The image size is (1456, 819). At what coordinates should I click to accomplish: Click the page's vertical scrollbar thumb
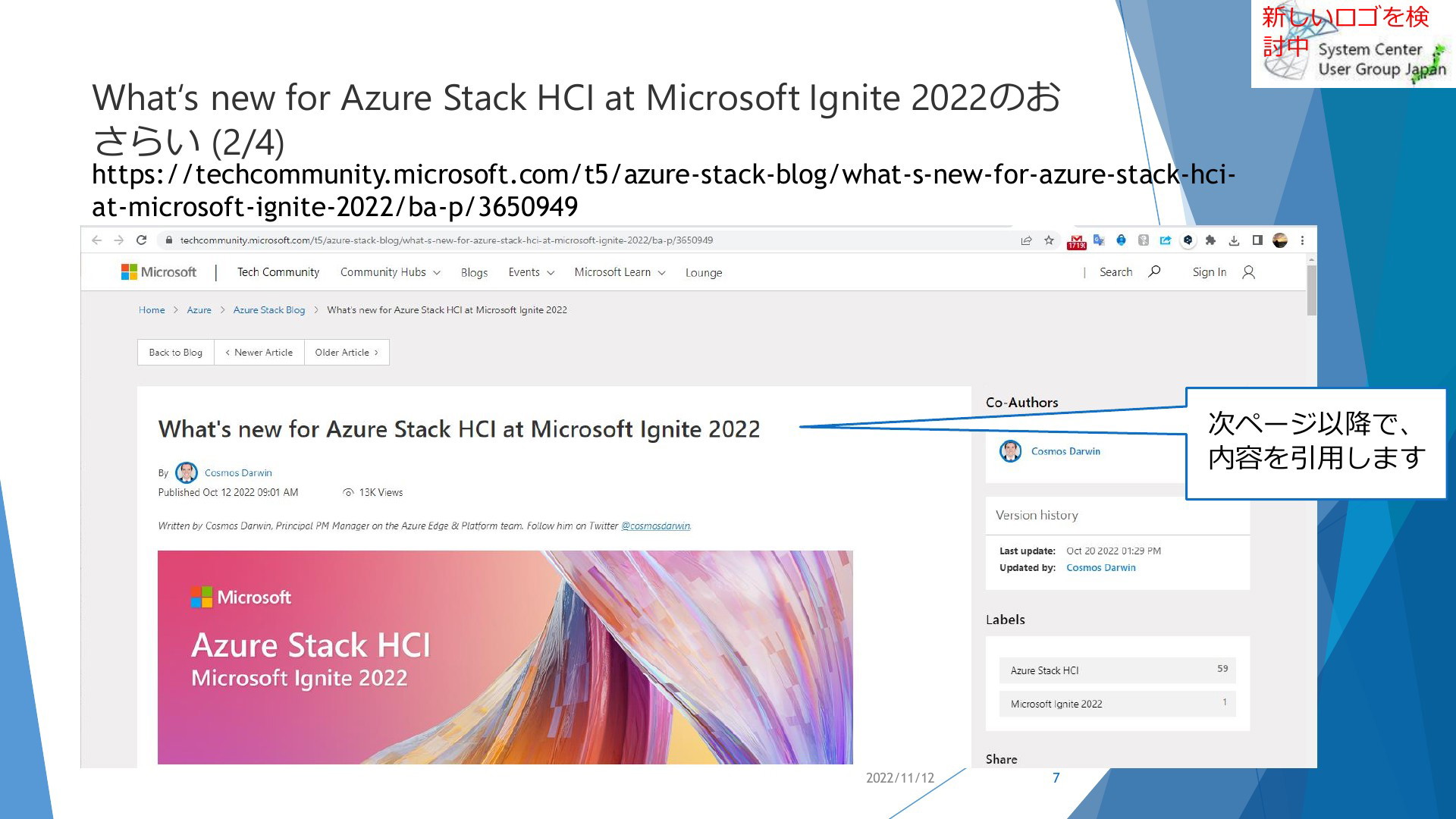pyautogui.click(x=1311, y=290)
